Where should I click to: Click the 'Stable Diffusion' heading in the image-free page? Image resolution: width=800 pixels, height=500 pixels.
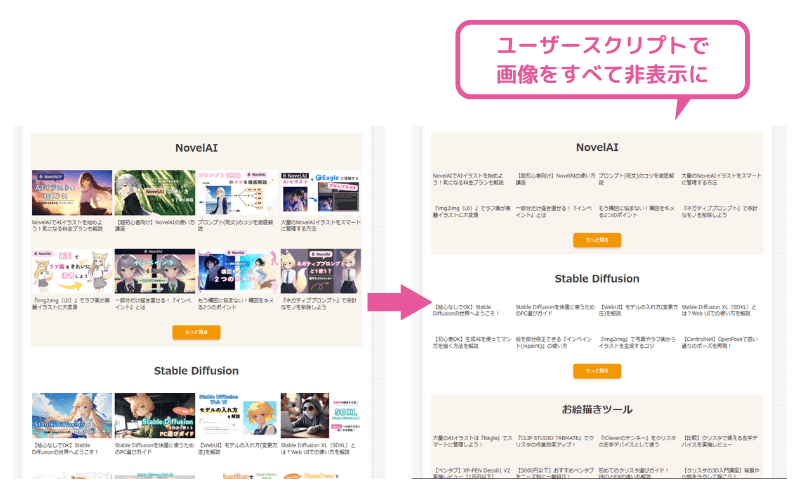pos(597,279)
